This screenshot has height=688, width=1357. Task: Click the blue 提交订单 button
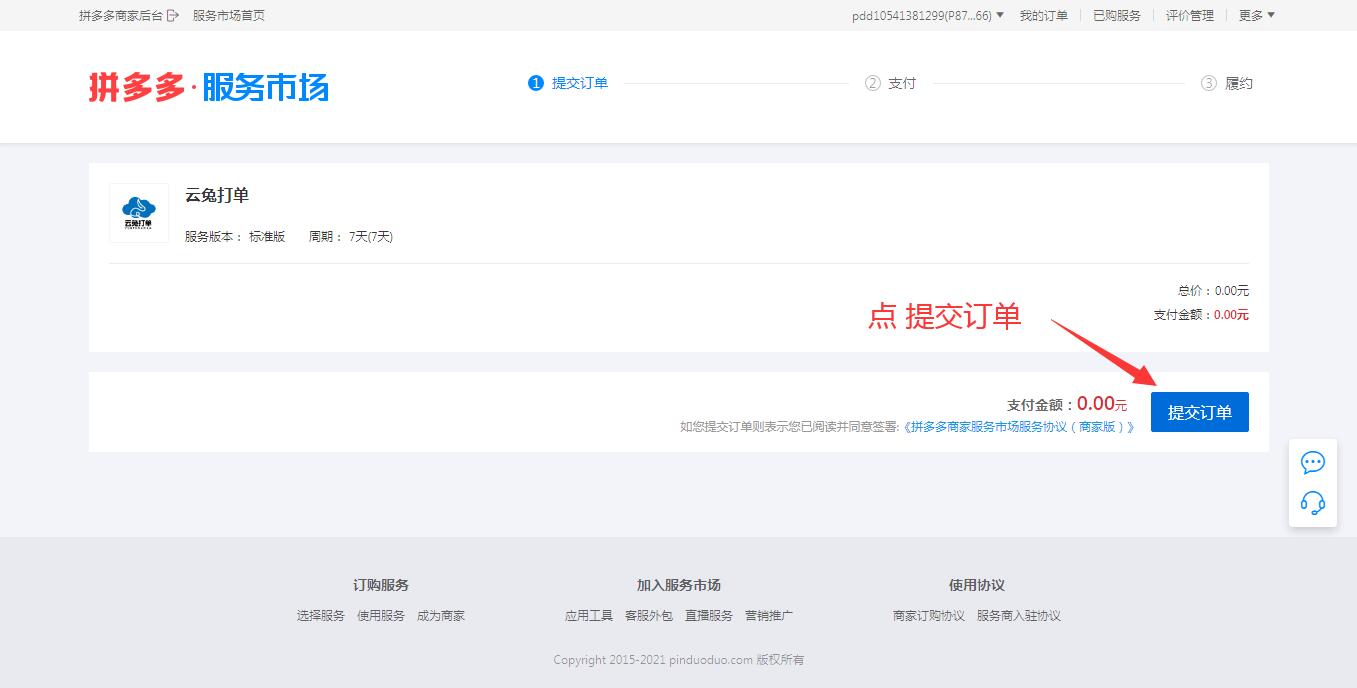(x=1200, y=412)
